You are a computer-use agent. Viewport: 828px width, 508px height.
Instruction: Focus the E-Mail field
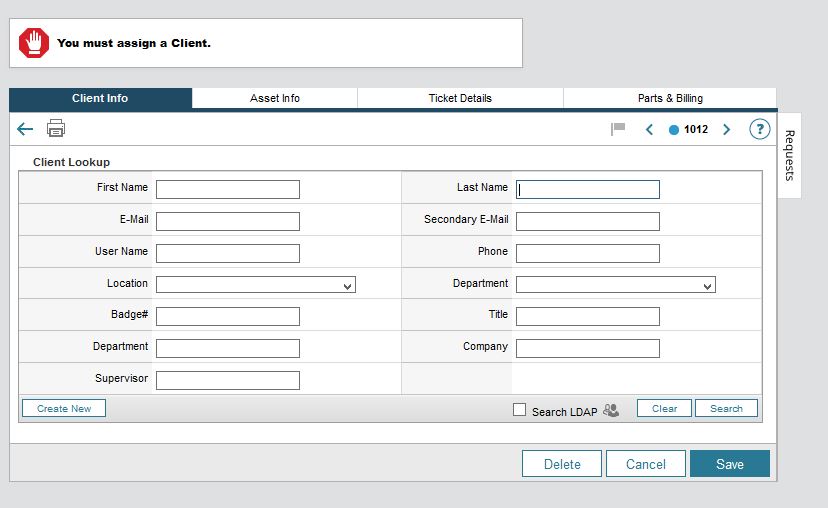point(228,221)
